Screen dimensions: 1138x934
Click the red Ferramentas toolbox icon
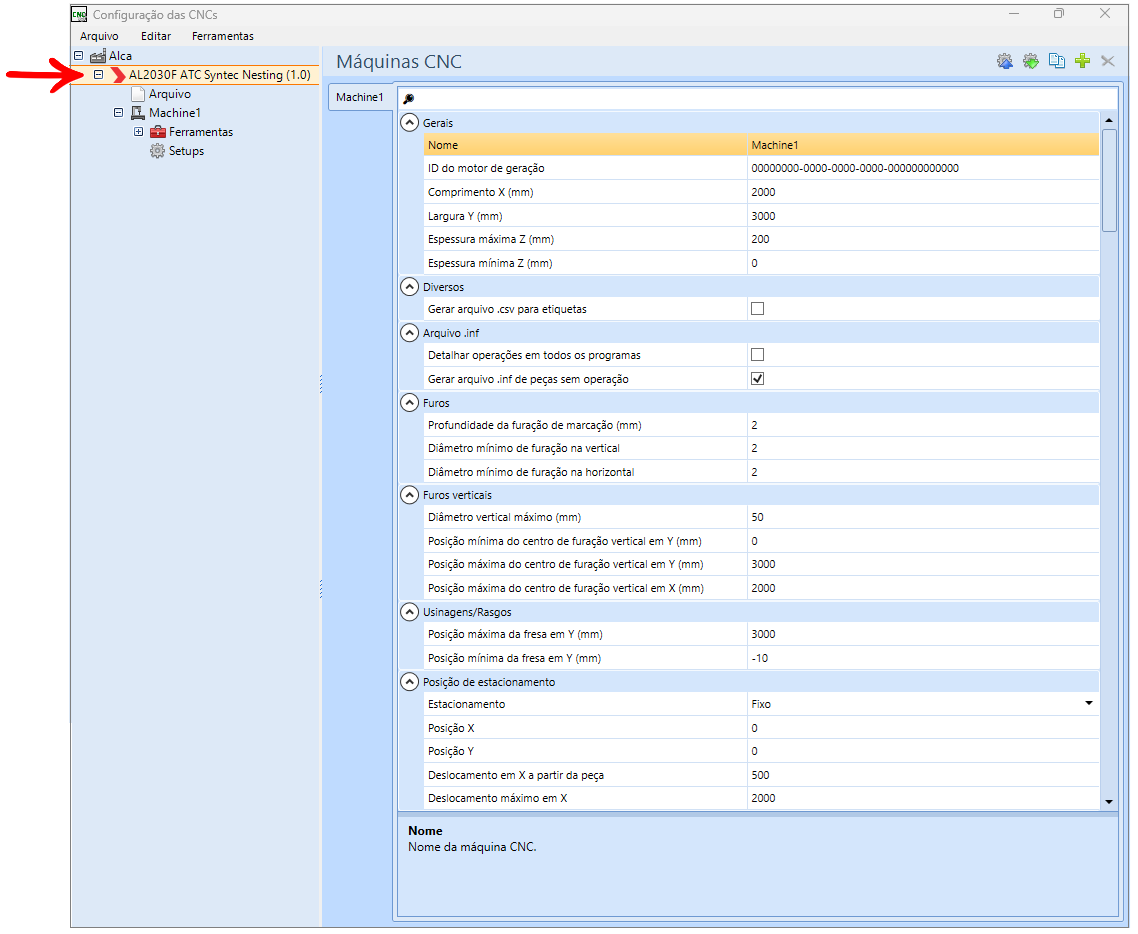click(x=157, y=132)
